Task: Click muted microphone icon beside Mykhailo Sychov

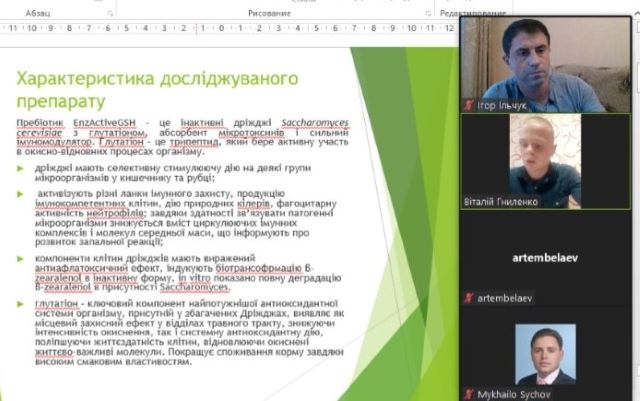Action: pyautogui.click(x=469, y=394)
